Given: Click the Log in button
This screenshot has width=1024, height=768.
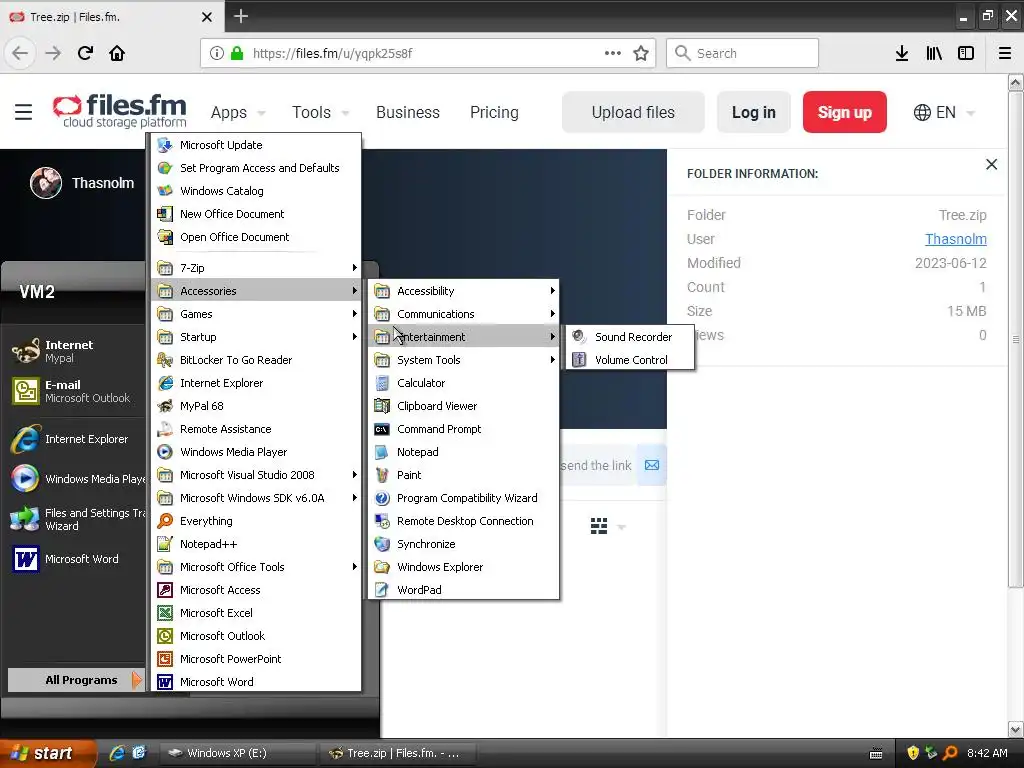Looking at the screenshot, I should point(754,112).
